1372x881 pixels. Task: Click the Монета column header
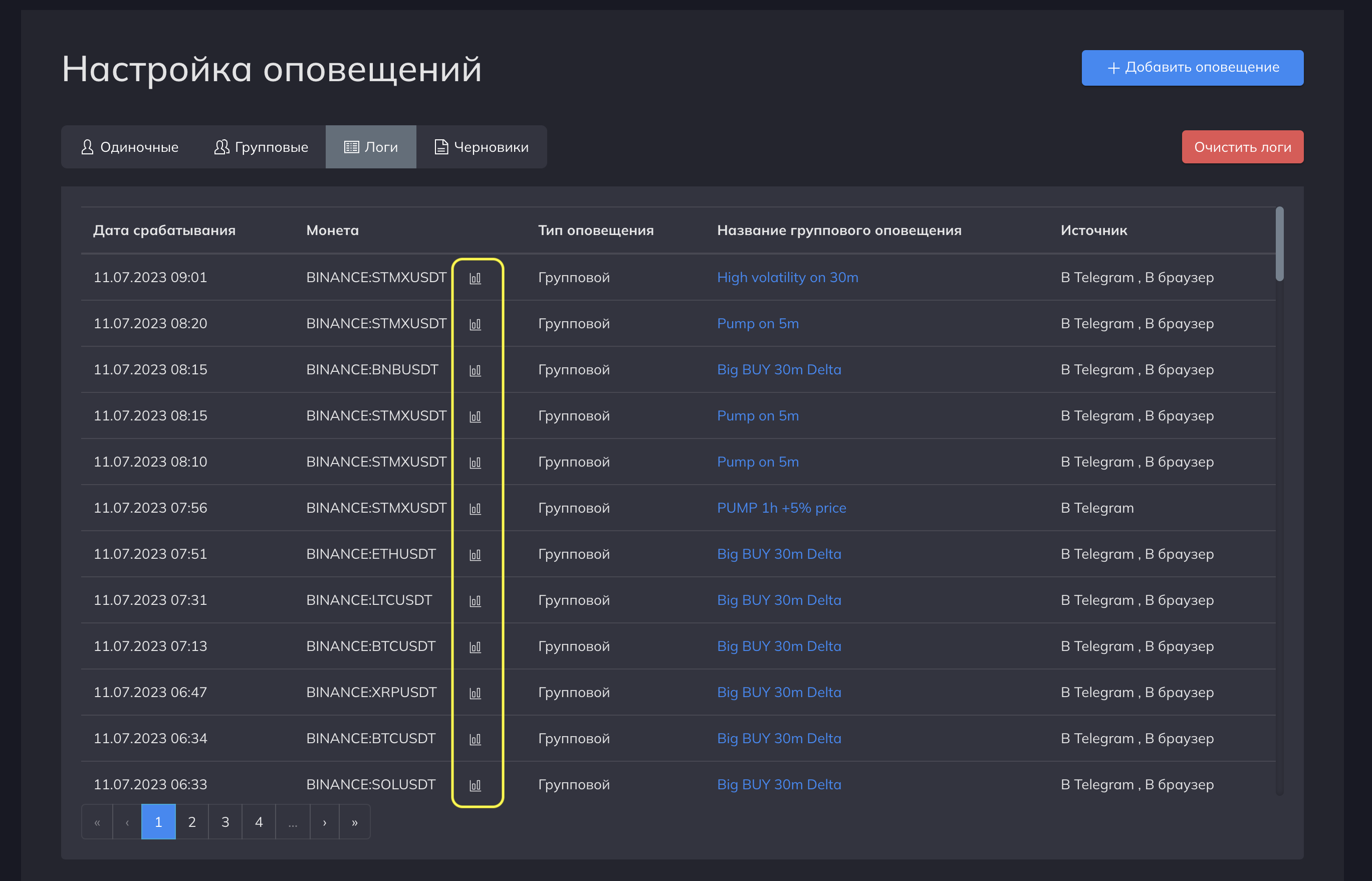333,231
